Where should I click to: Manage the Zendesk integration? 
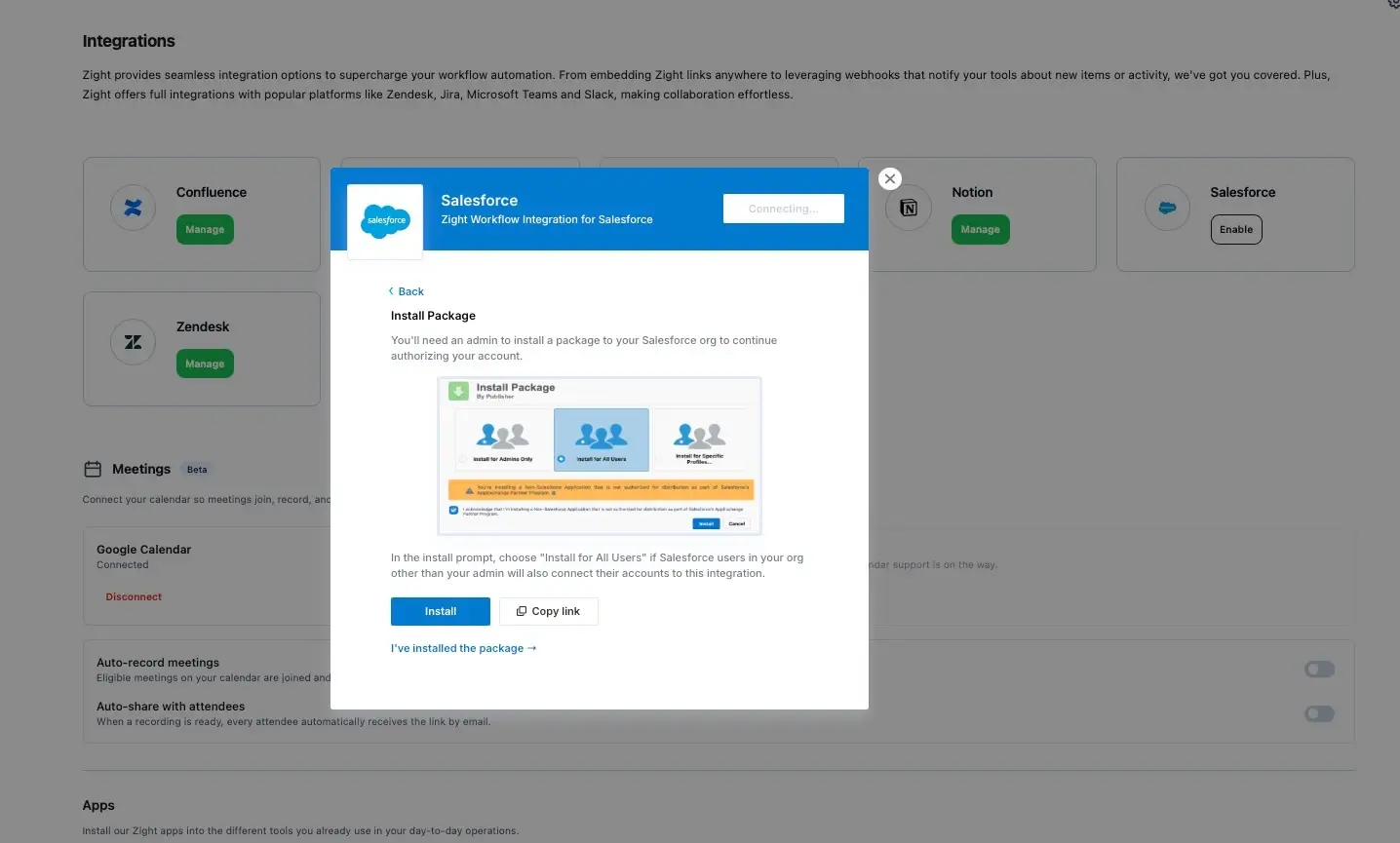point(205,364)
